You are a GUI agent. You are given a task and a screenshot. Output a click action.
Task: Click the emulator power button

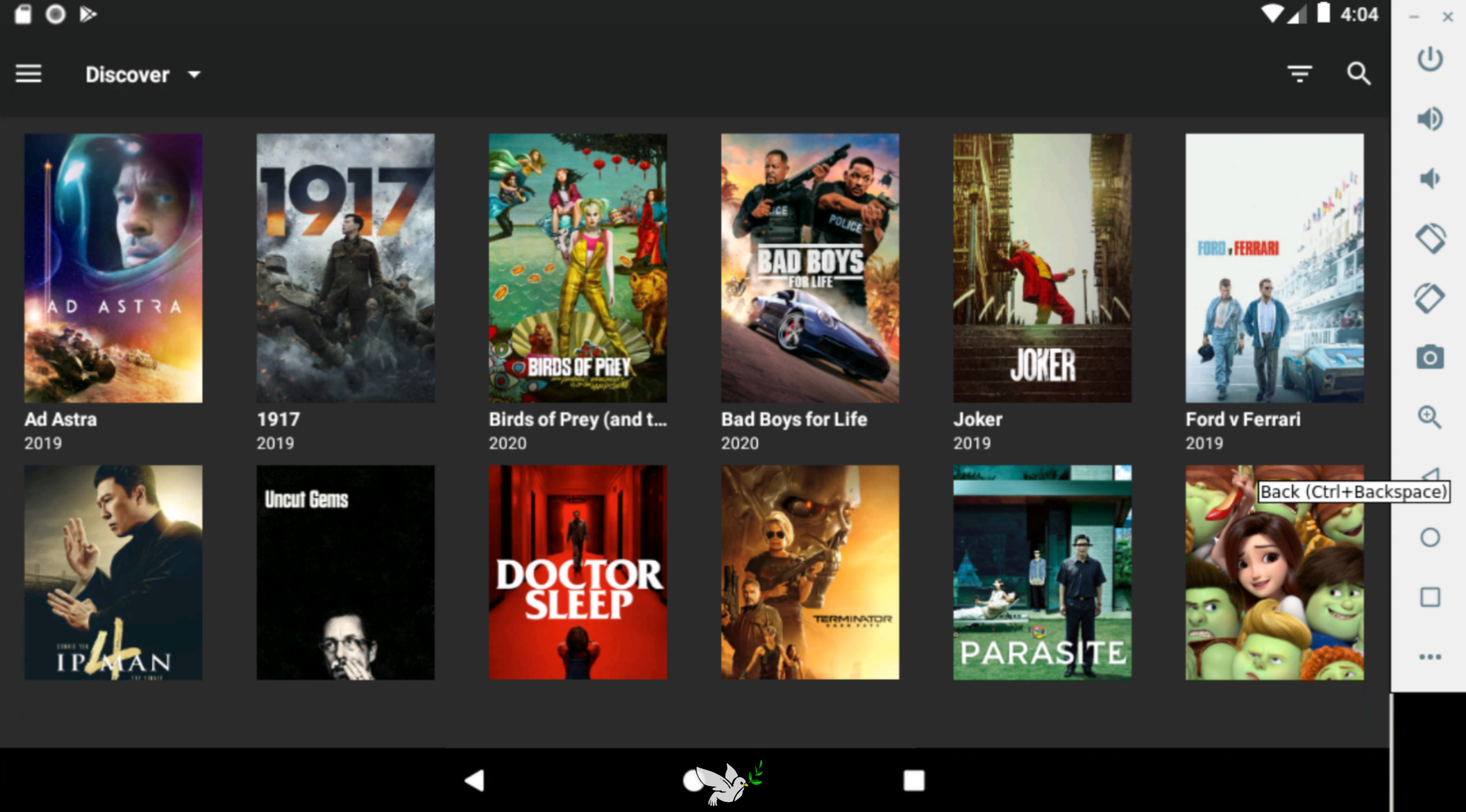click(x=1430, y=59)
